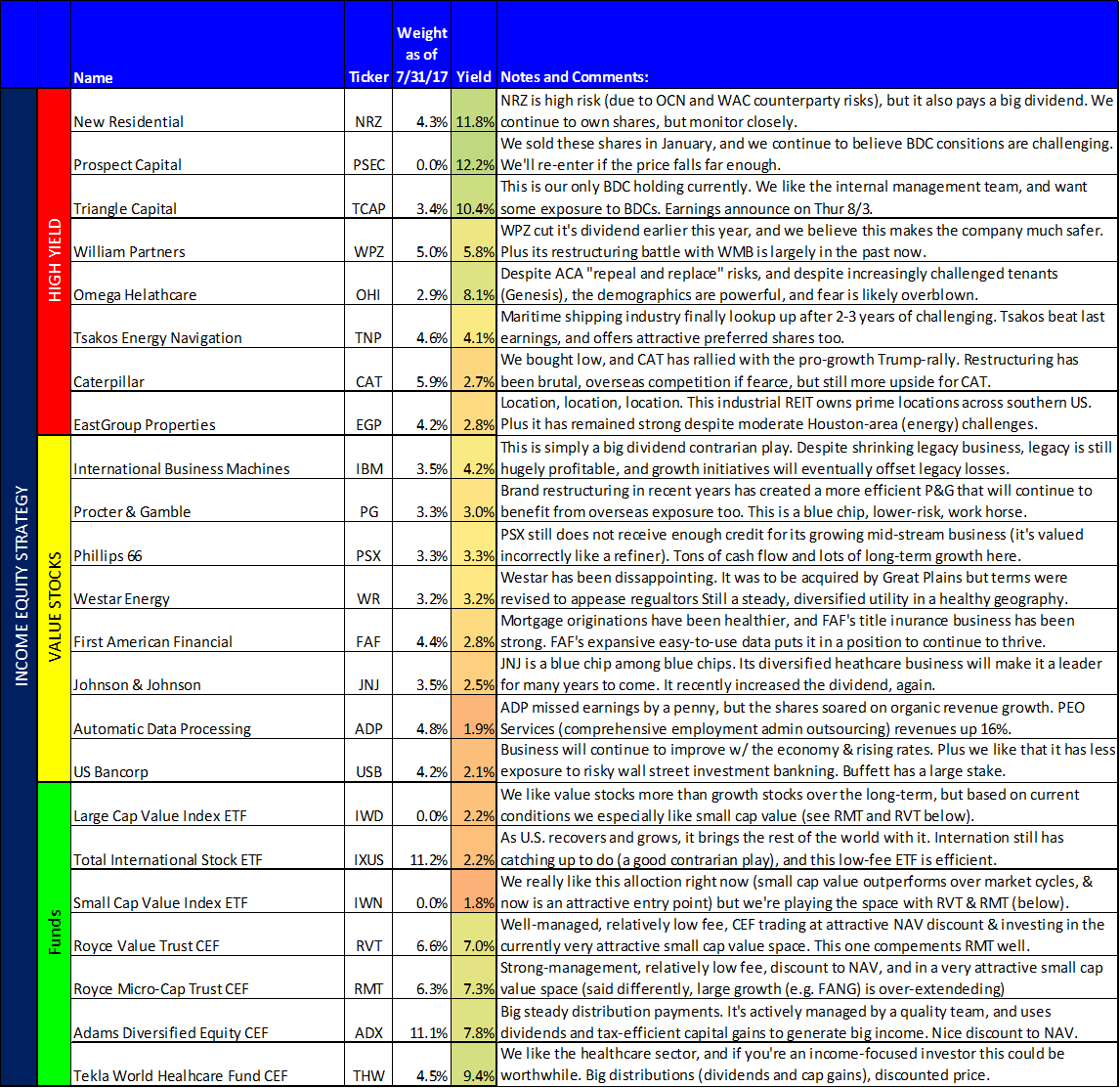Click the 'Procter & Gamble' cell
This screenshot has width=1120, height=1088.
[x=207, y=500]
